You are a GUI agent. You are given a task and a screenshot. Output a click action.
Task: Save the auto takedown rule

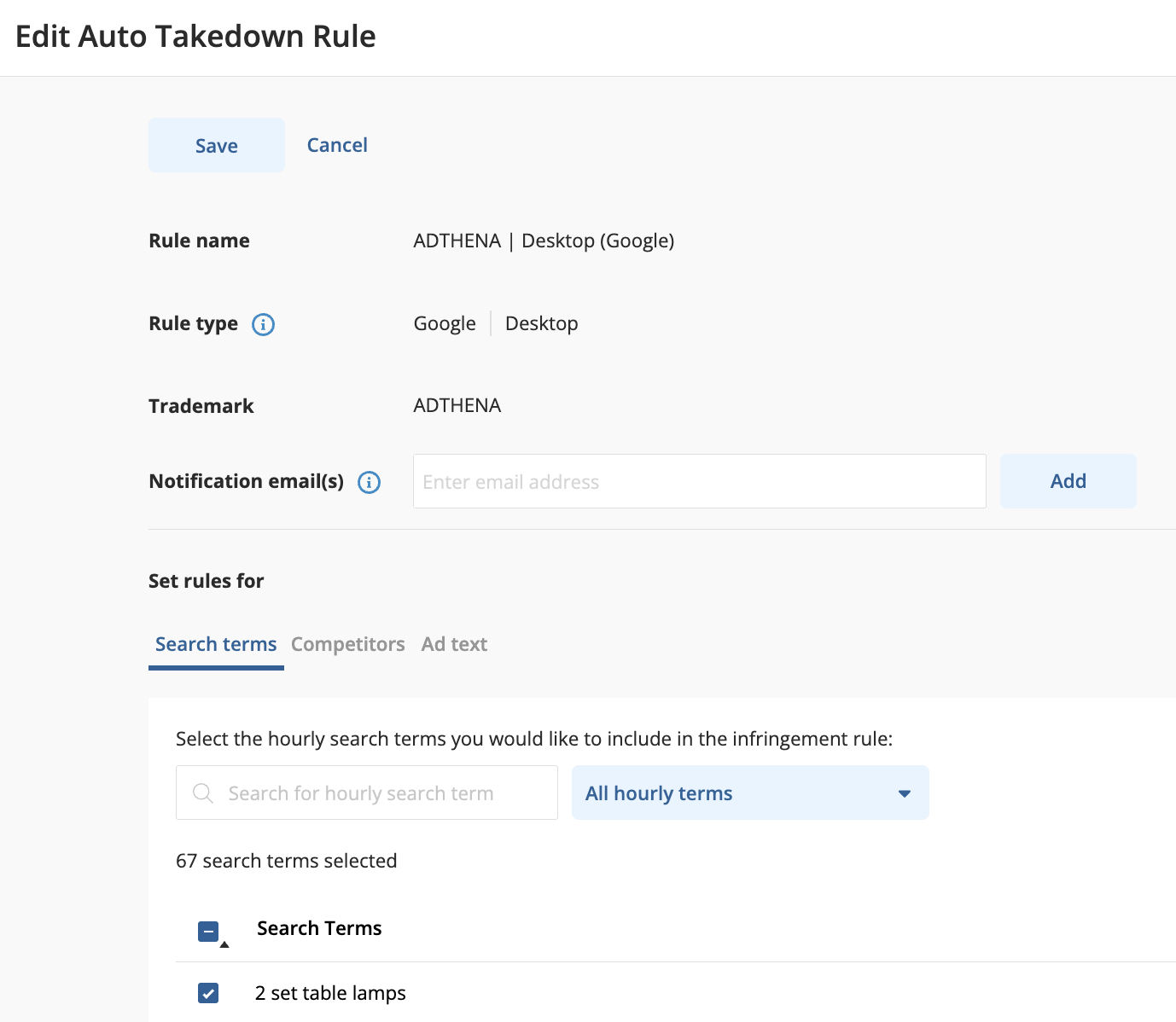217,145
